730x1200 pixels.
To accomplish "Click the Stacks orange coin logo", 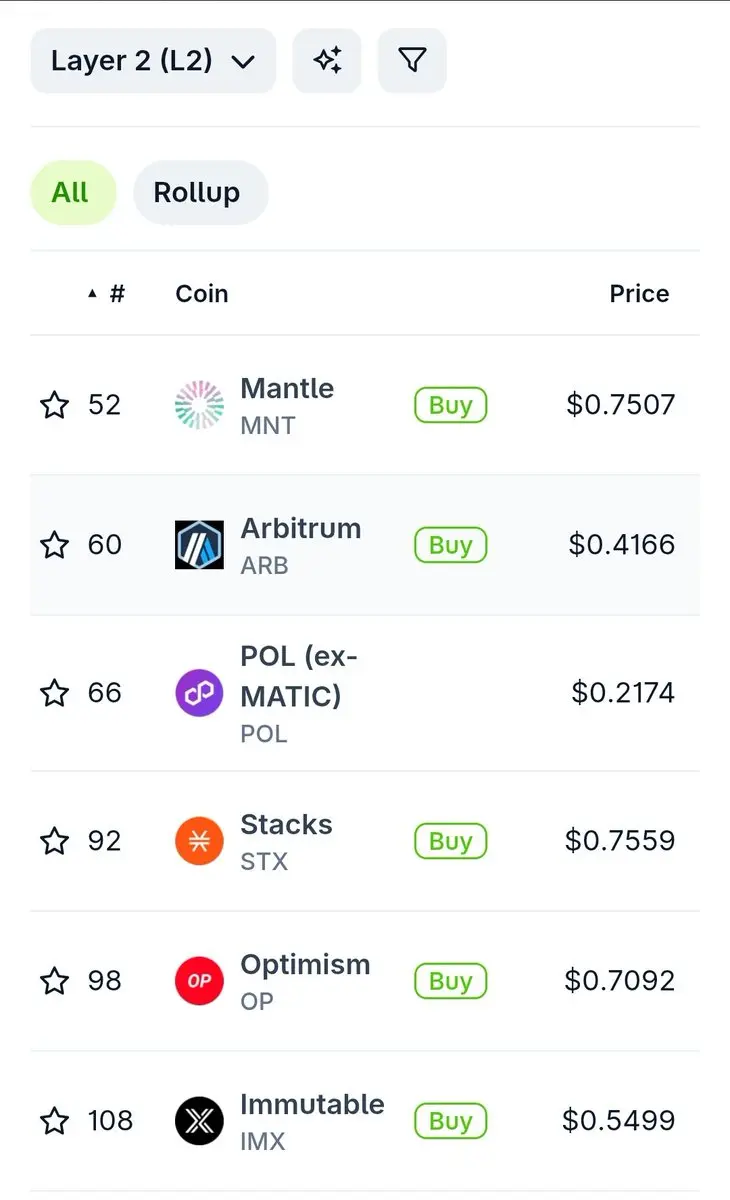I will click(199, 841).
